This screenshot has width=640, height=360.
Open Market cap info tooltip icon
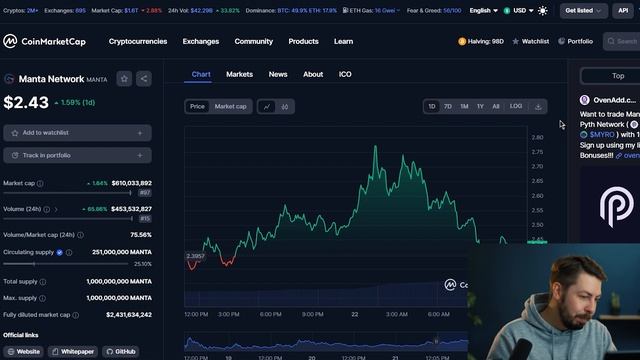[40, 184]
